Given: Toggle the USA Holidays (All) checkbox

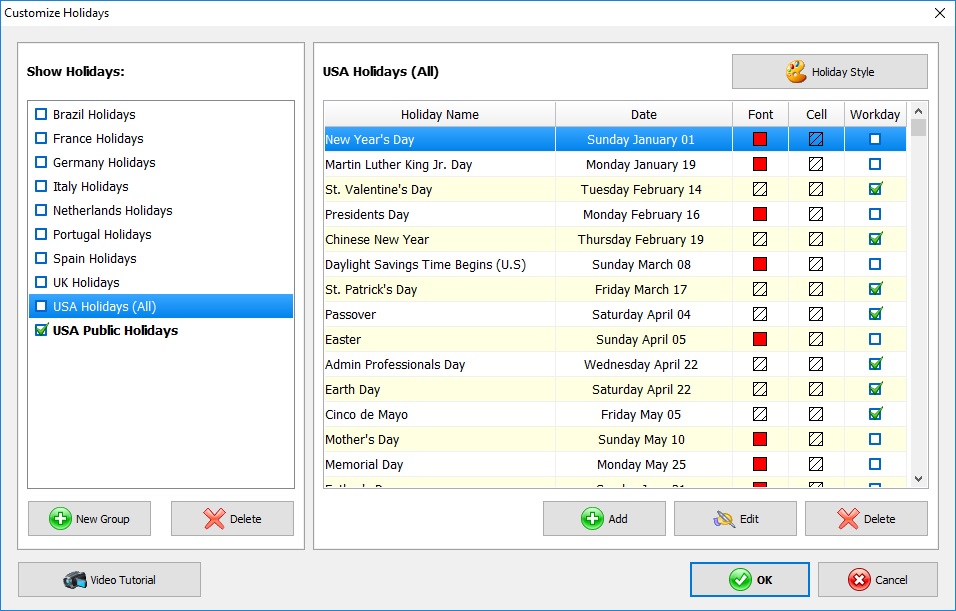Looking at the screenshot, I should tap(41, 306).
